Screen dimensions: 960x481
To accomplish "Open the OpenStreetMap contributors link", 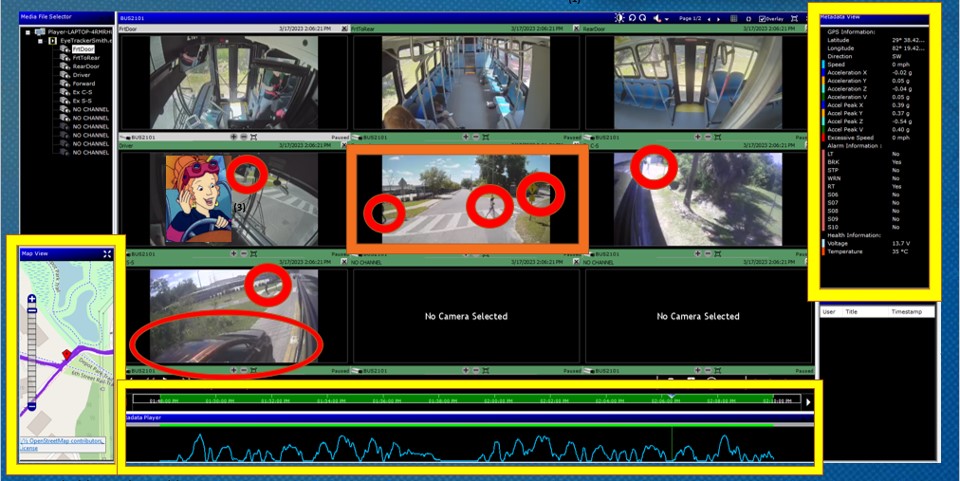I will pos(66,441).
